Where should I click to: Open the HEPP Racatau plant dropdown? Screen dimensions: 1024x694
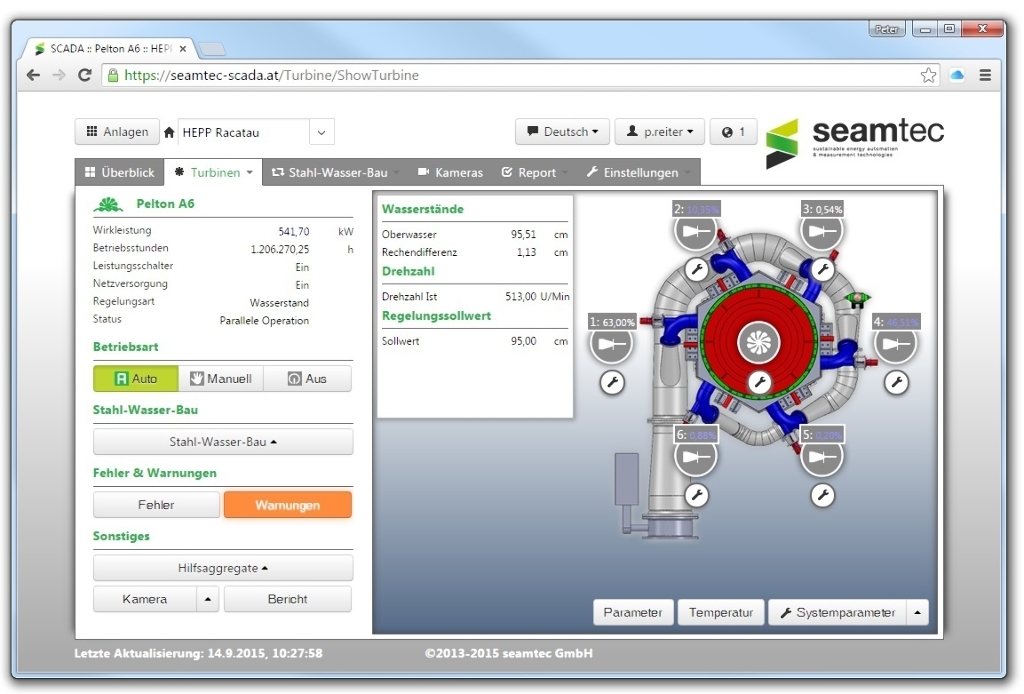tap(321, 132)
